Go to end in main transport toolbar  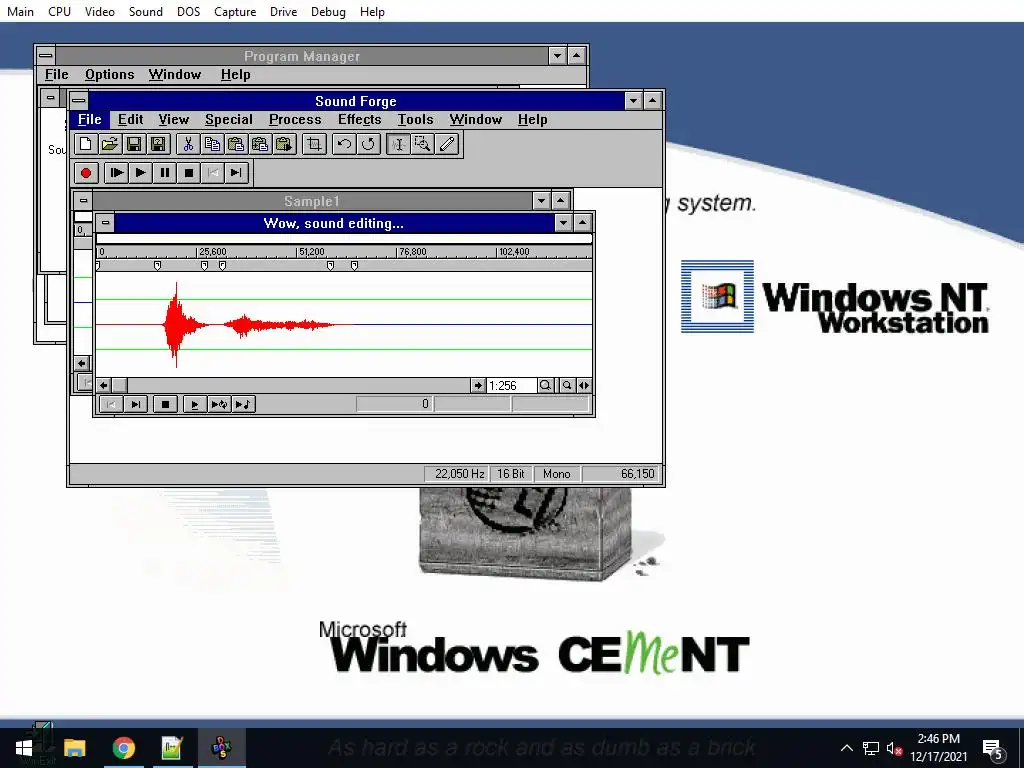coord(236,173)
